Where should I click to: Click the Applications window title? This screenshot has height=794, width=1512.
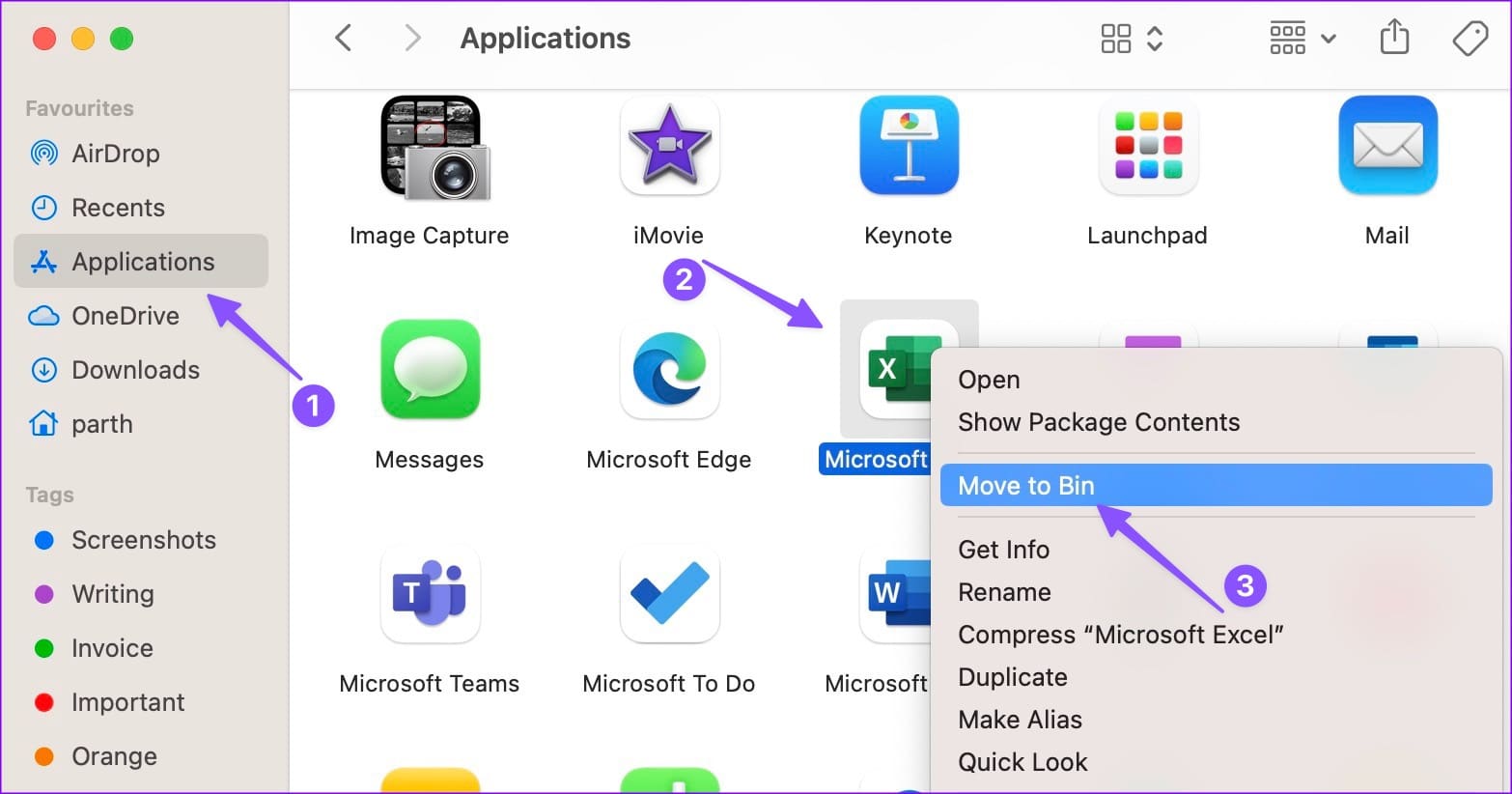point(546,38)
